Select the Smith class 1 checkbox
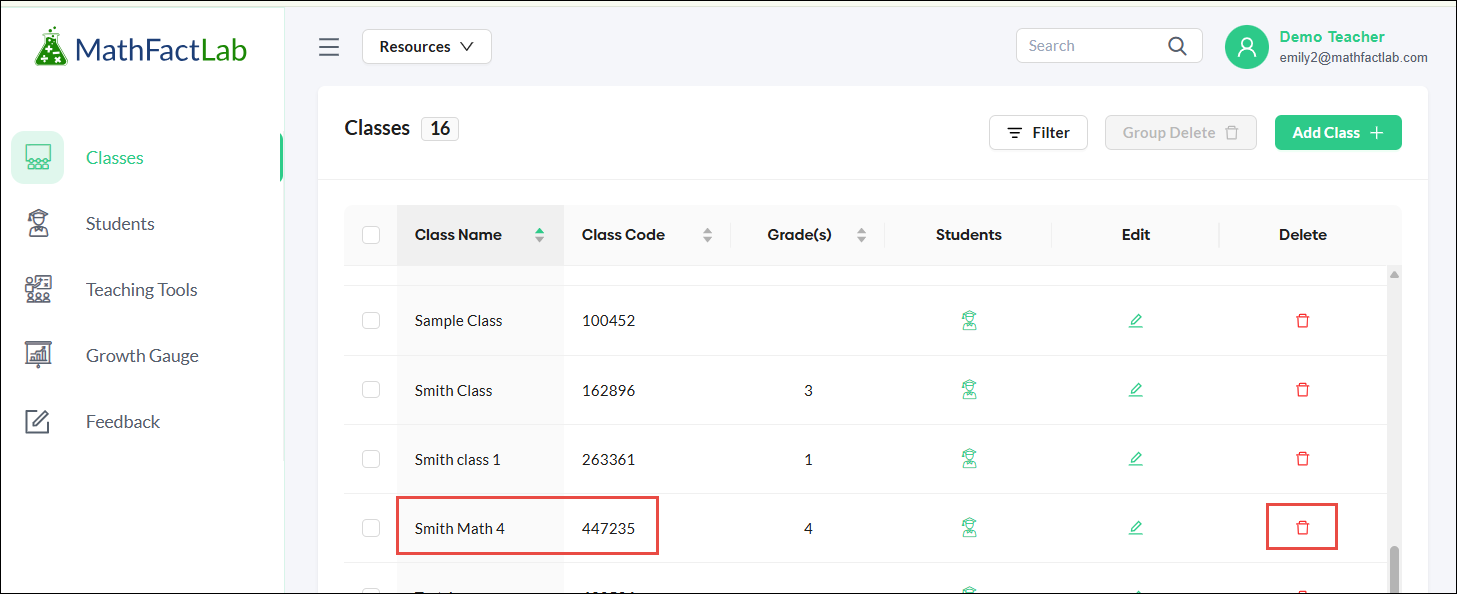1457x594 pixels. pos(371,459)
